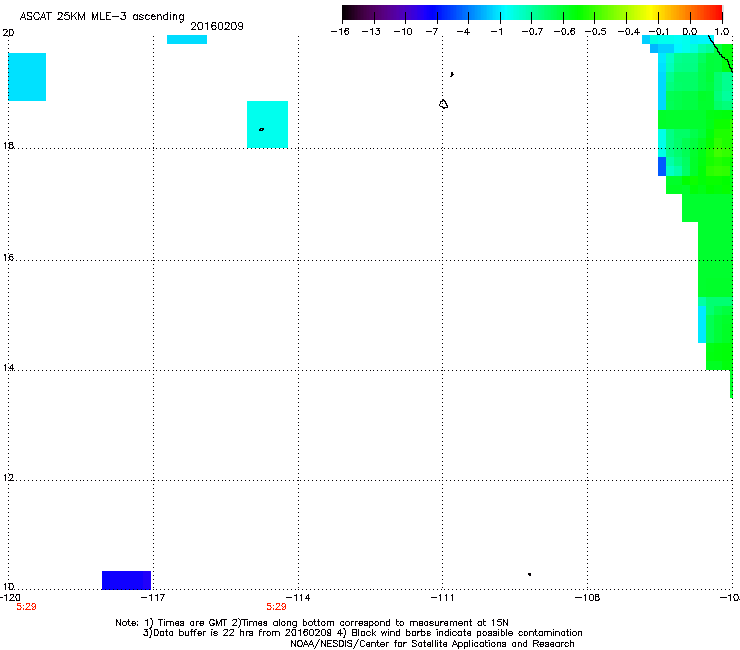The width and height of the screenshot is (740, 650).
Task: Click longitude label -117
Action: click(x=154, y=598)
